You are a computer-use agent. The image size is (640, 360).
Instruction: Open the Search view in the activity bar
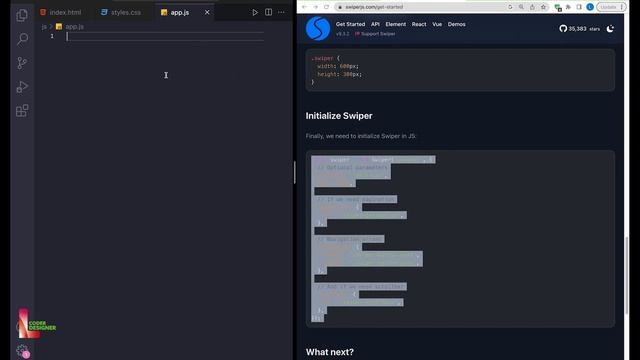click(22, 39)
